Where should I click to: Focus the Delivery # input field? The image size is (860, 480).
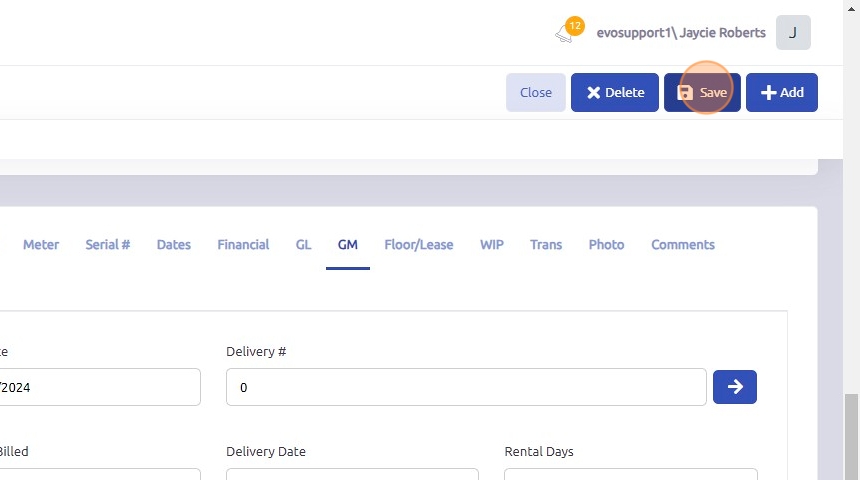466,387
